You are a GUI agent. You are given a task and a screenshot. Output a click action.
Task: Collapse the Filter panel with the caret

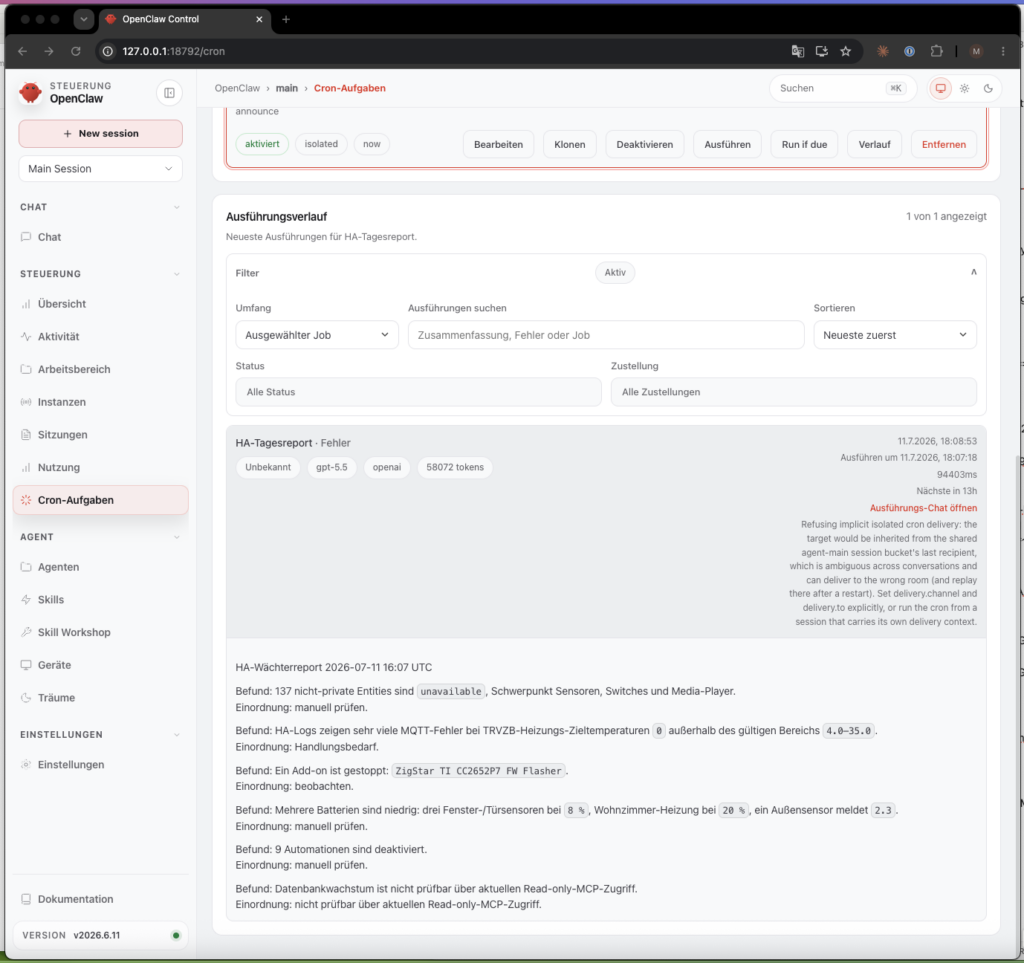pos(974,272)
